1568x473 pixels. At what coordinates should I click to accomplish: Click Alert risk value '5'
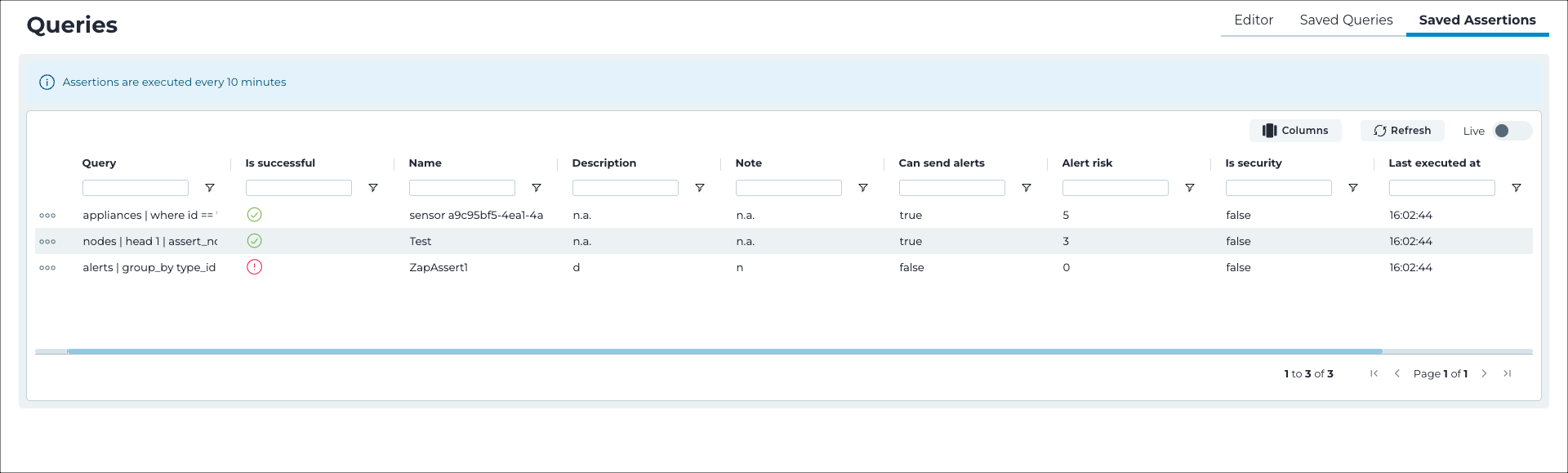point(1066,216)
